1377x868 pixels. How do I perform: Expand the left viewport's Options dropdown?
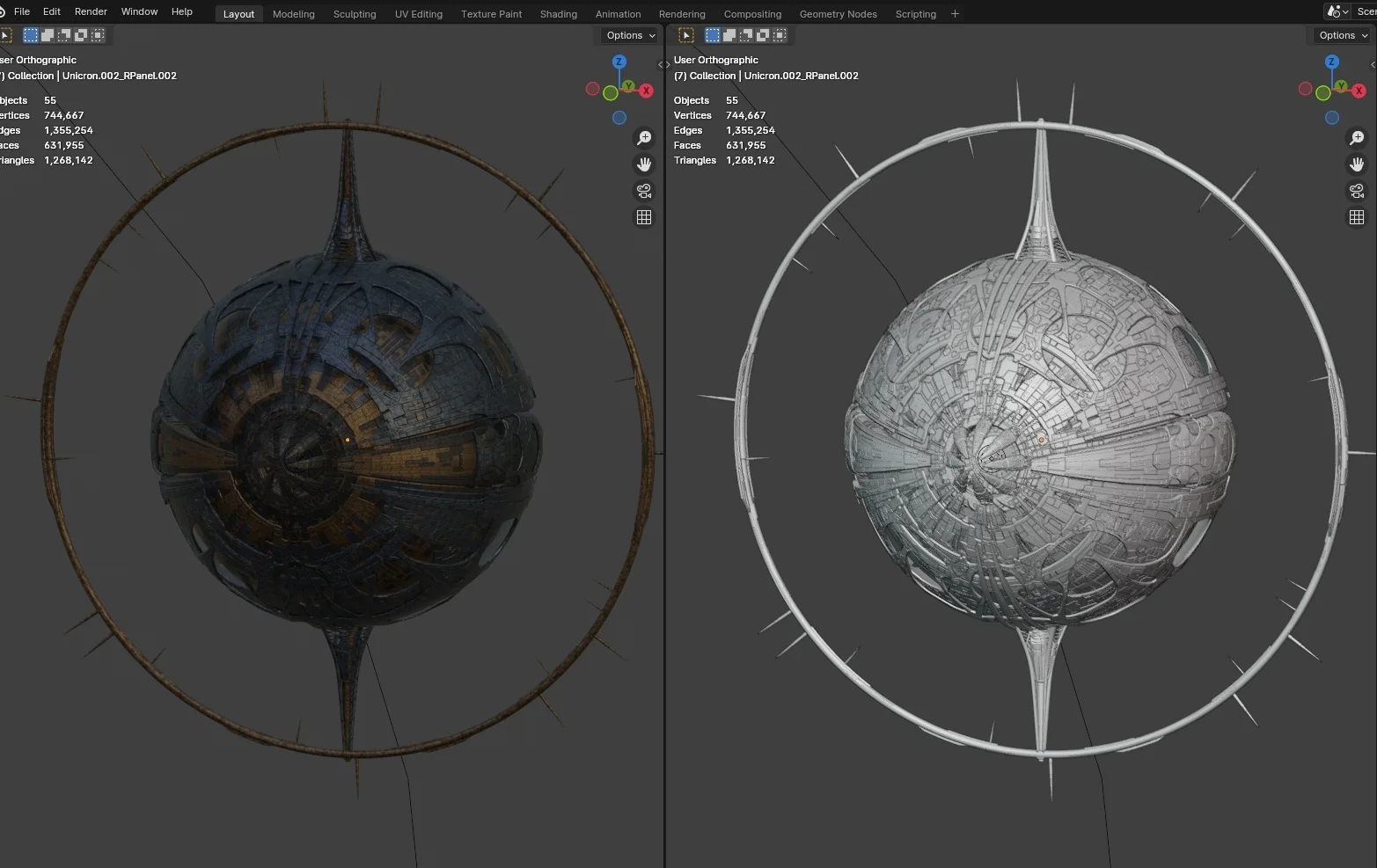tap(627, 35)
